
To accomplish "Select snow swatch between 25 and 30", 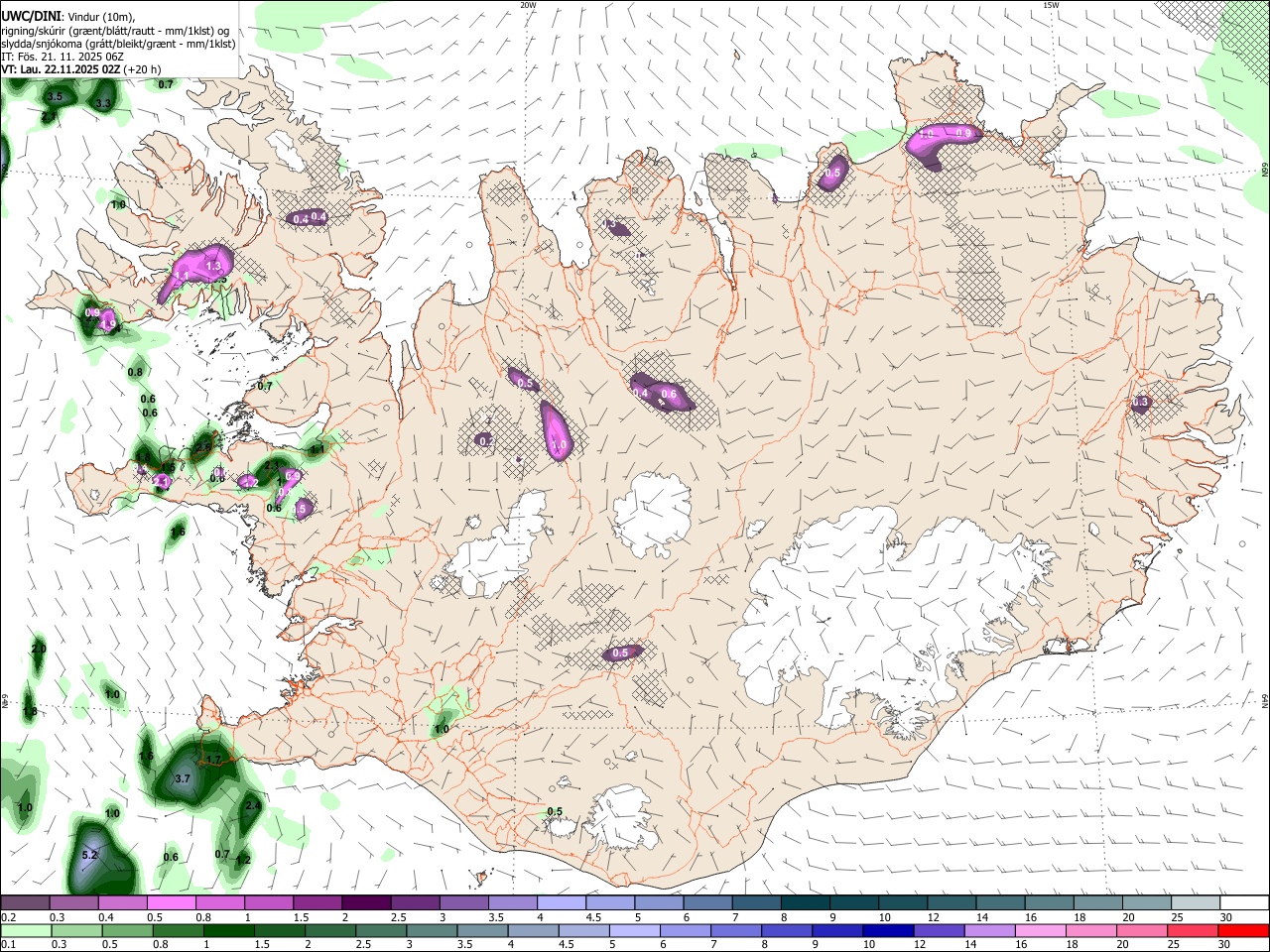I will (1197, 903).
